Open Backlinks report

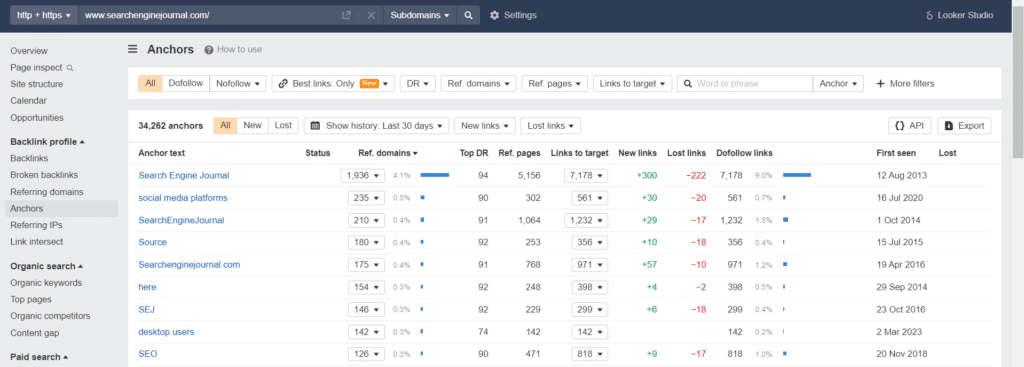point(29,159)
